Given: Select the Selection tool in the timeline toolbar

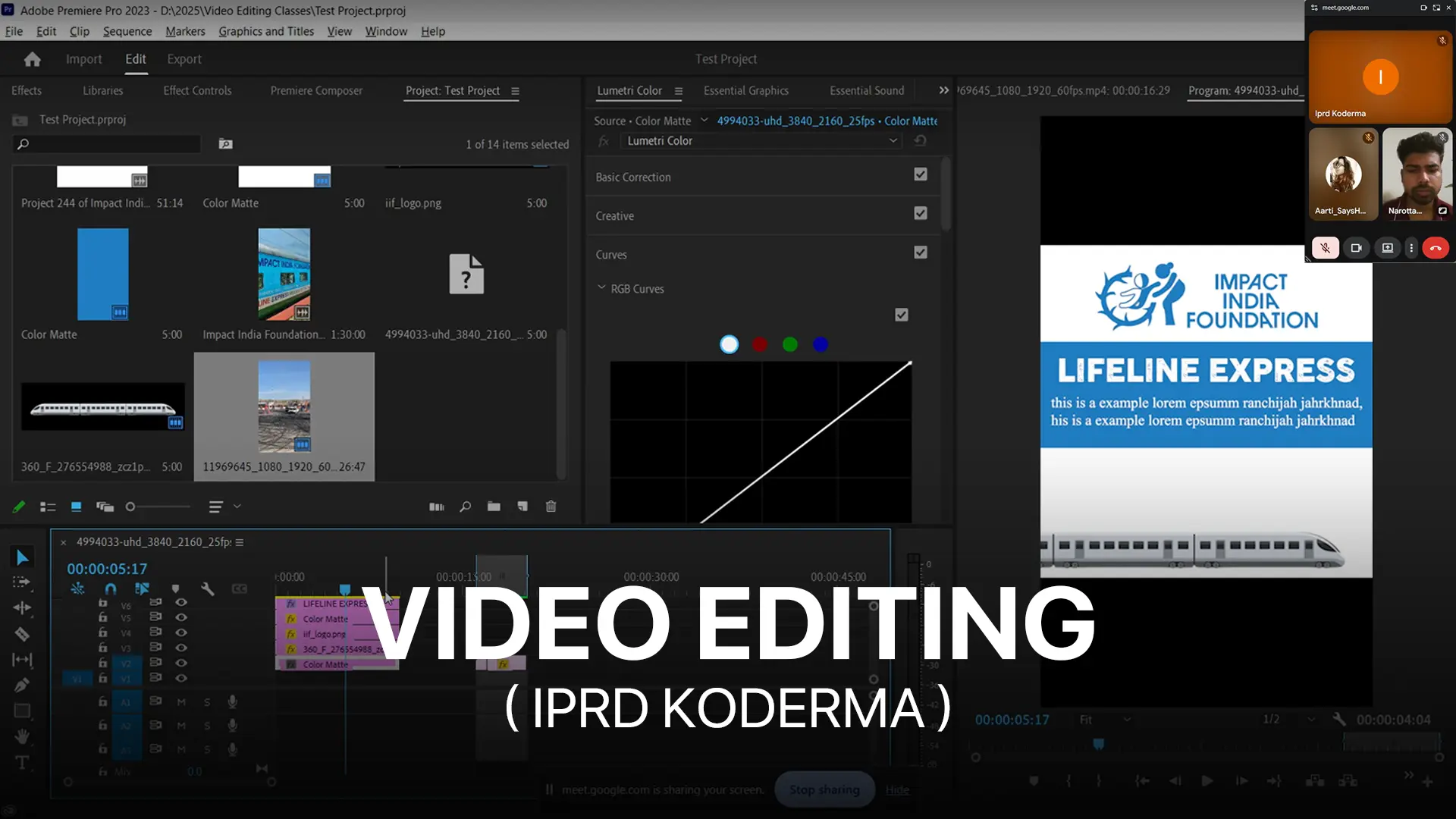Looking at the screenshot, I should click(22, 558).
